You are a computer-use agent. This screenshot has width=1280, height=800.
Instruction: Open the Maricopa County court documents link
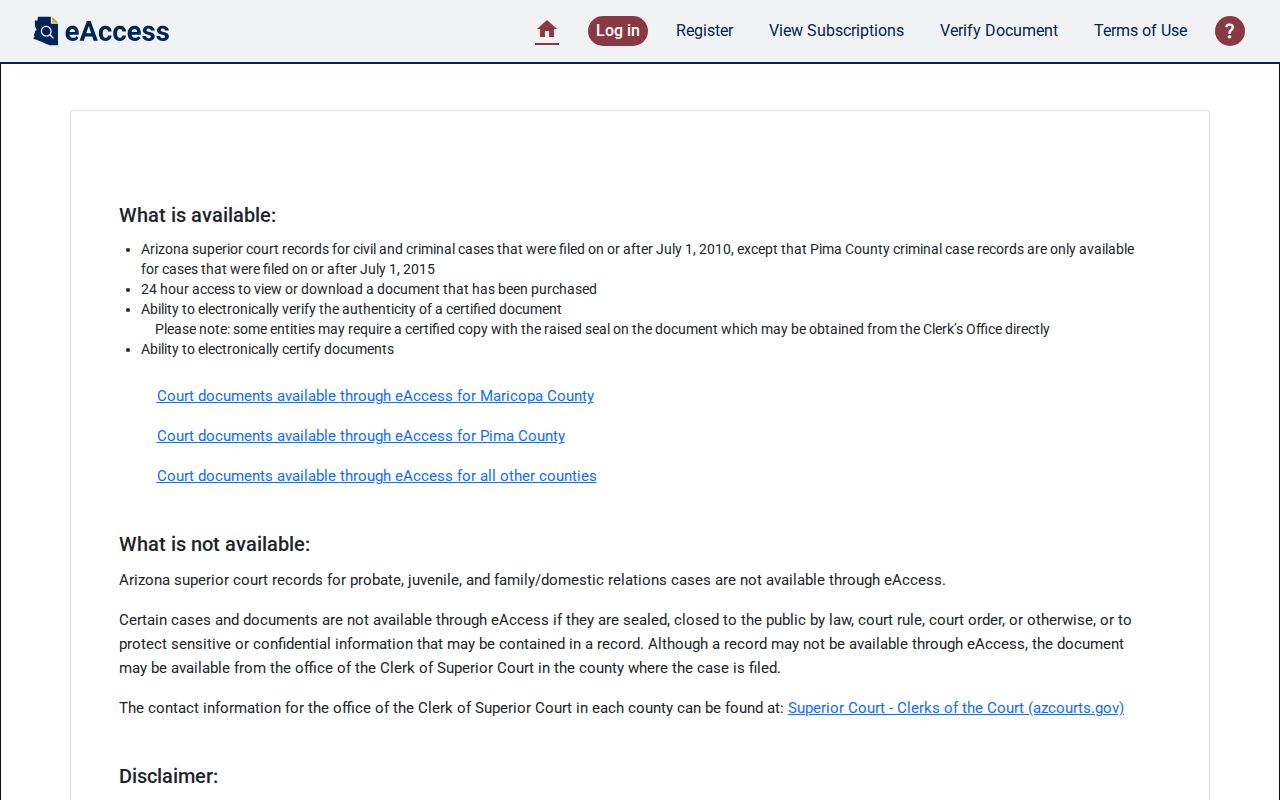click(x=375, y=396)
